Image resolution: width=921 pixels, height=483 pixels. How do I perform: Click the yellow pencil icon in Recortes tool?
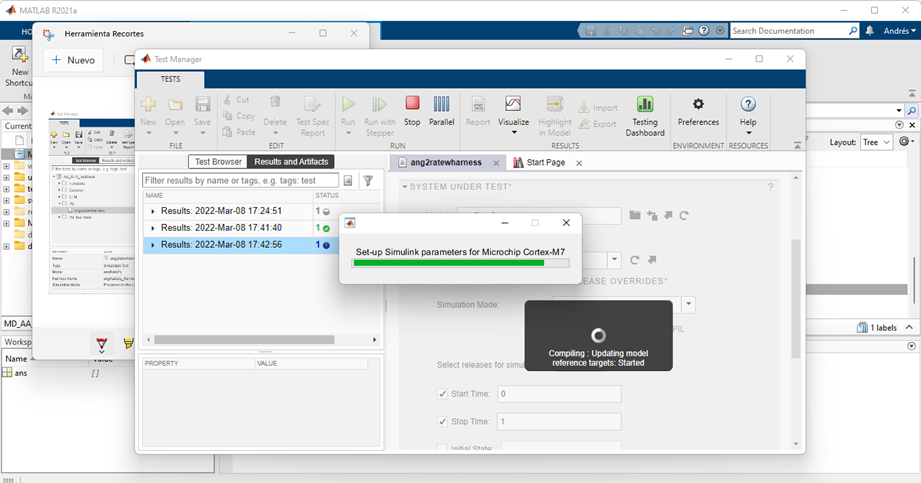tap(128, 343)
